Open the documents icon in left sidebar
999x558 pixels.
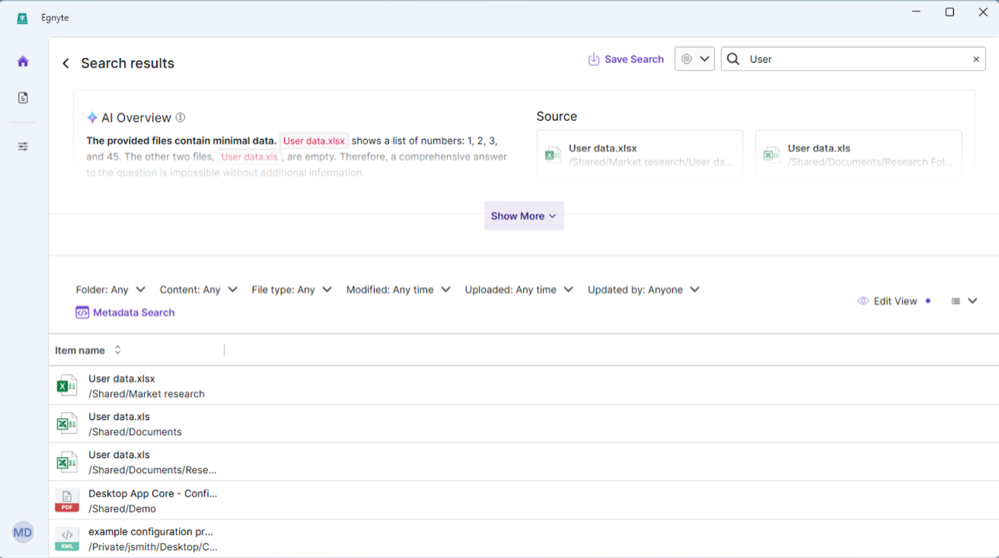click(23, 97)
